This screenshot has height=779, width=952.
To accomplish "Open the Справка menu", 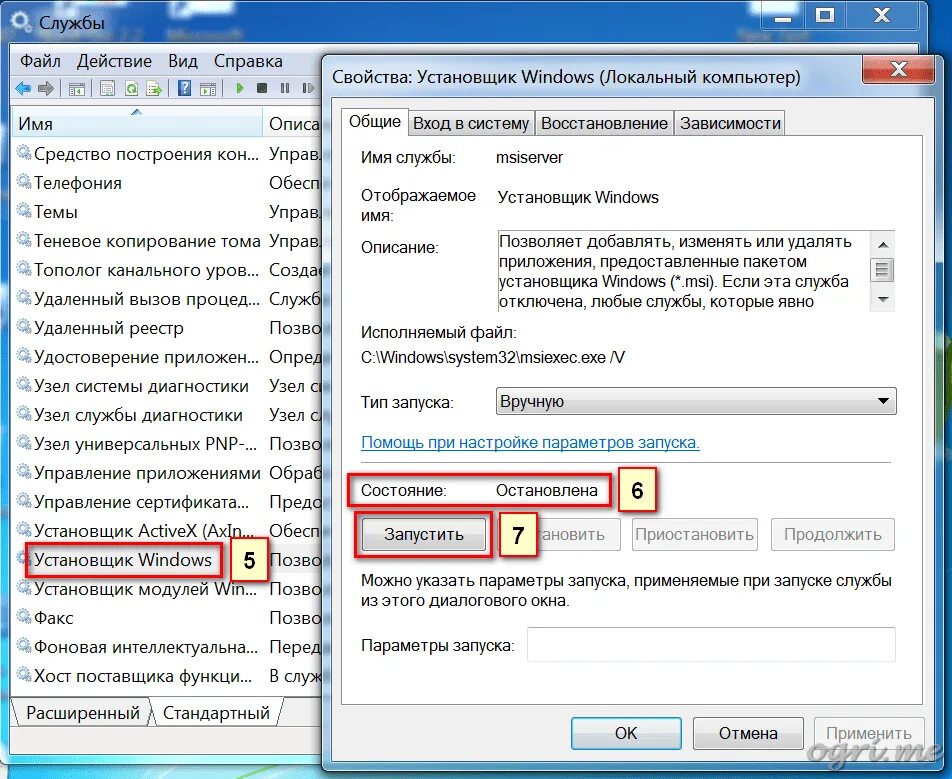I will point(248,61).
